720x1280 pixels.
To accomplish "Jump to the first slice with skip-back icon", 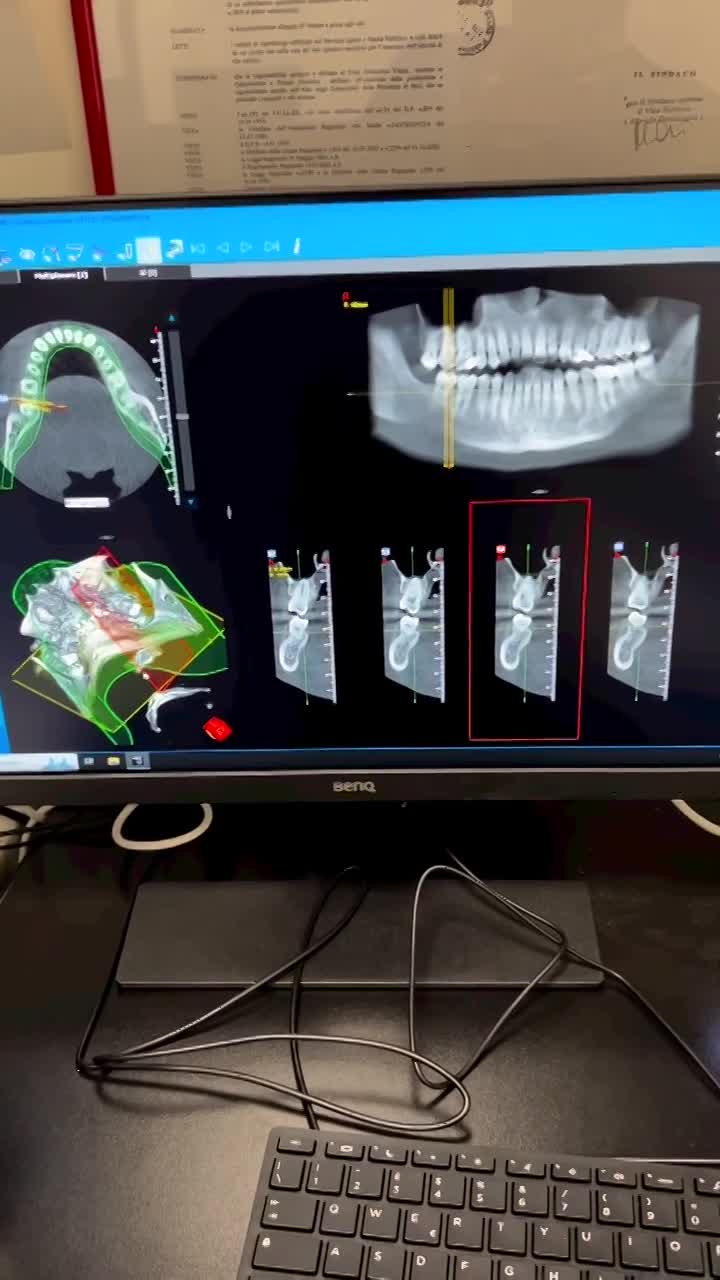I will 197,247.
